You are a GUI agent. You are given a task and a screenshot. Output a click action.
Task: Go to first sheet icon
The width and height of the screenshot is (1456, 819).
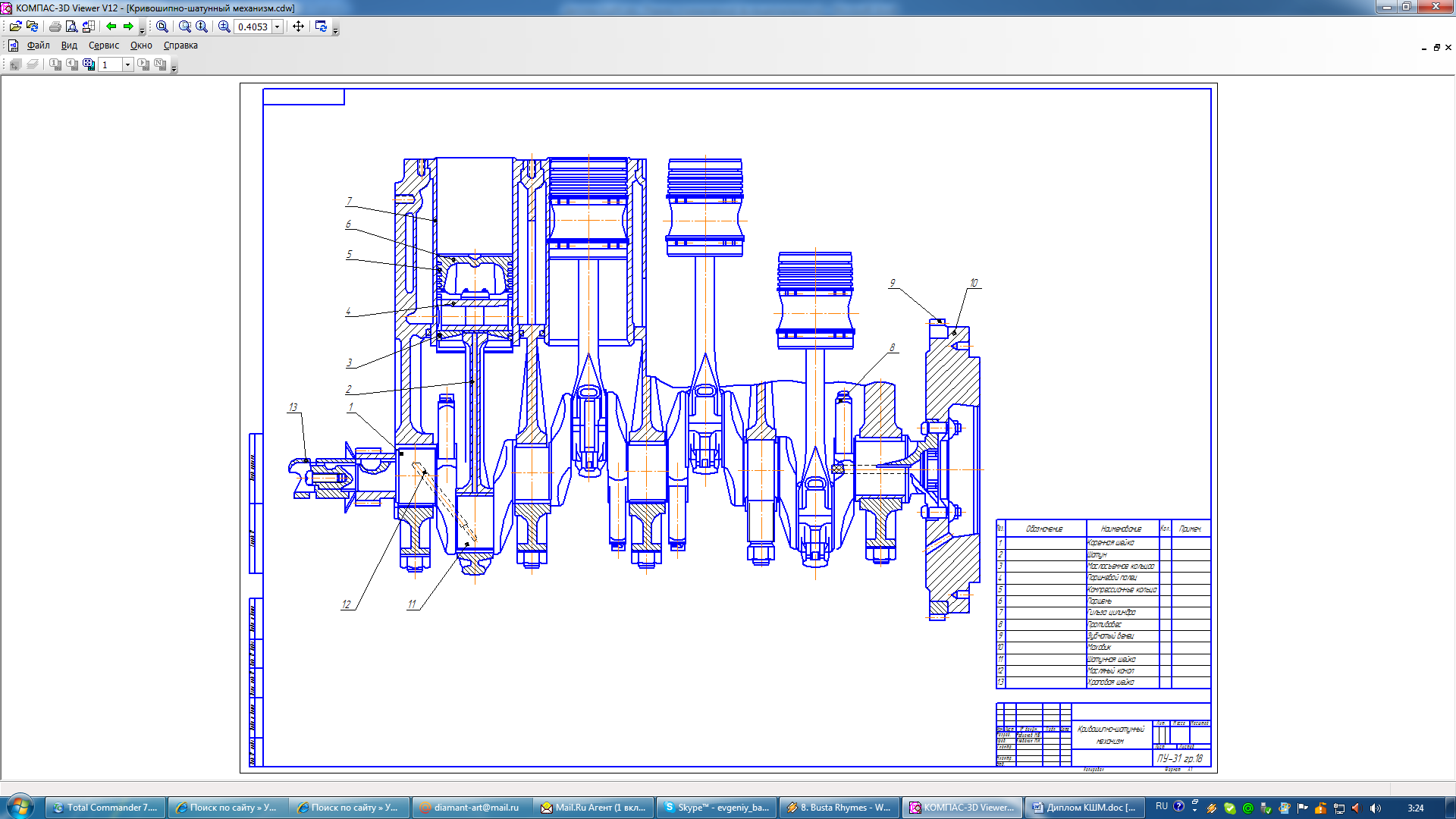pyautogui.click(x=55, y=64)
